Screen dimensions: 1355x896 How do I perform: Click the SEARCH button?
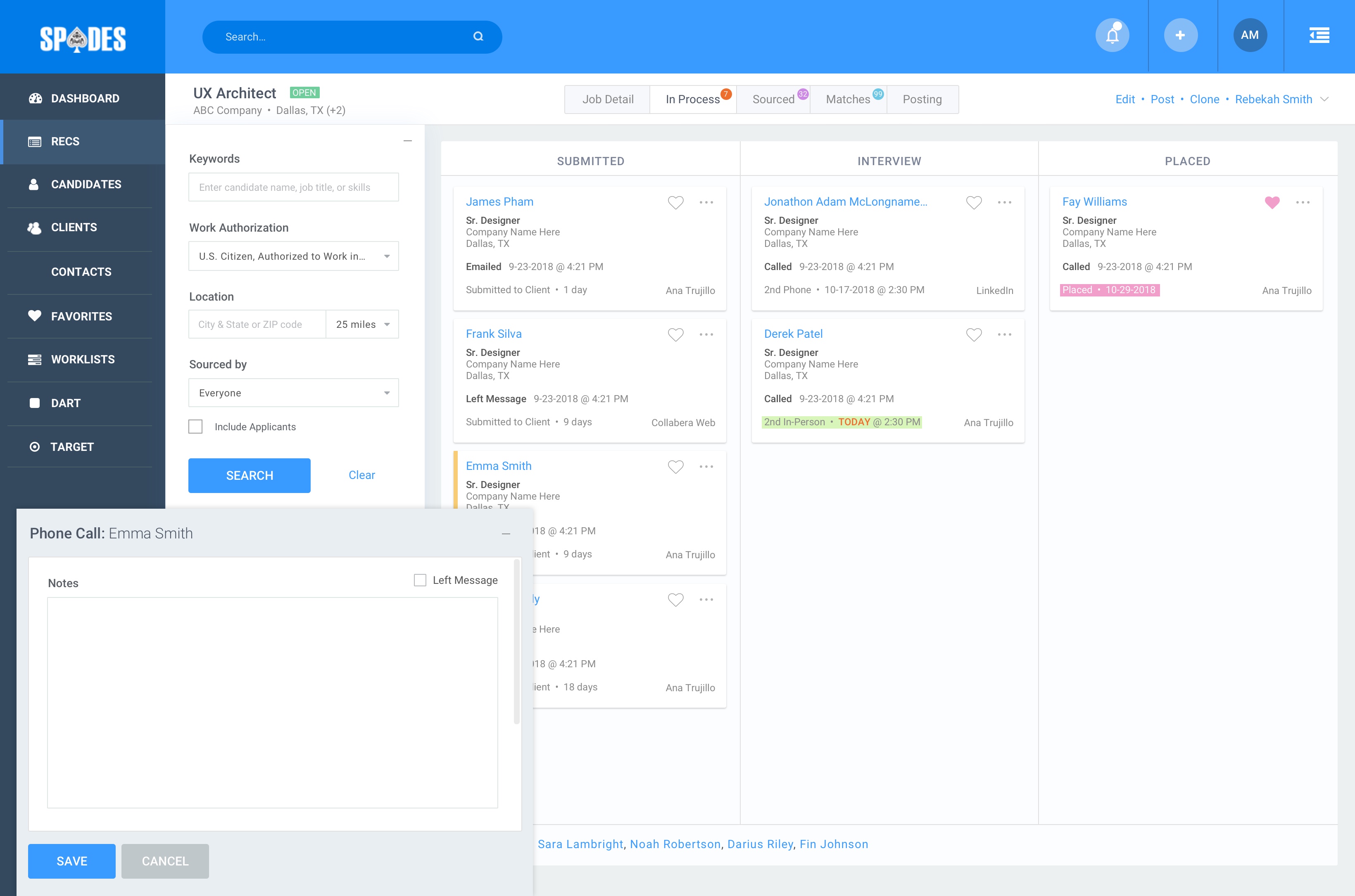[x=249, y=475]
